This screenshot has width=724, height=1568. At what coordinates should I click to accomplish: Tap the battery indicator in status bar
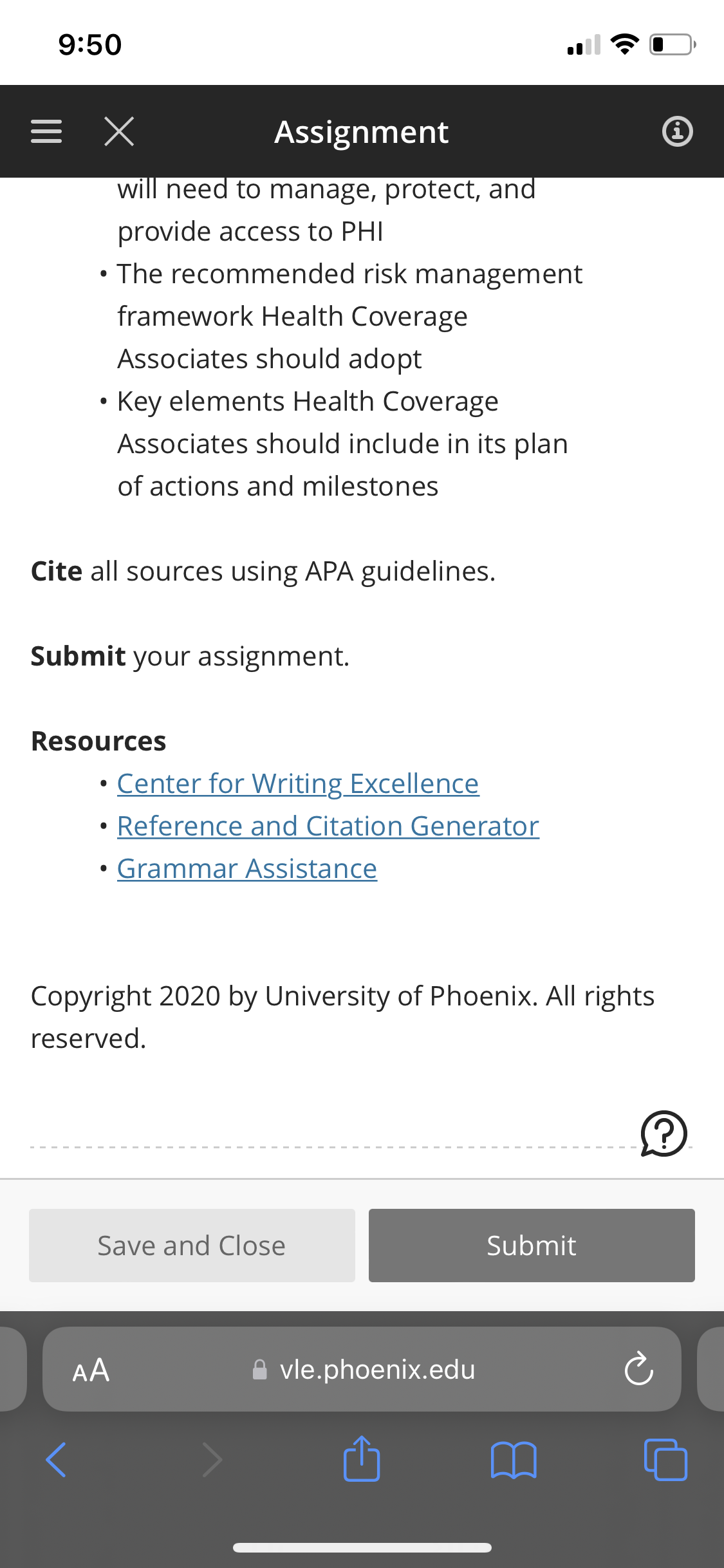(x=673, y=44)
